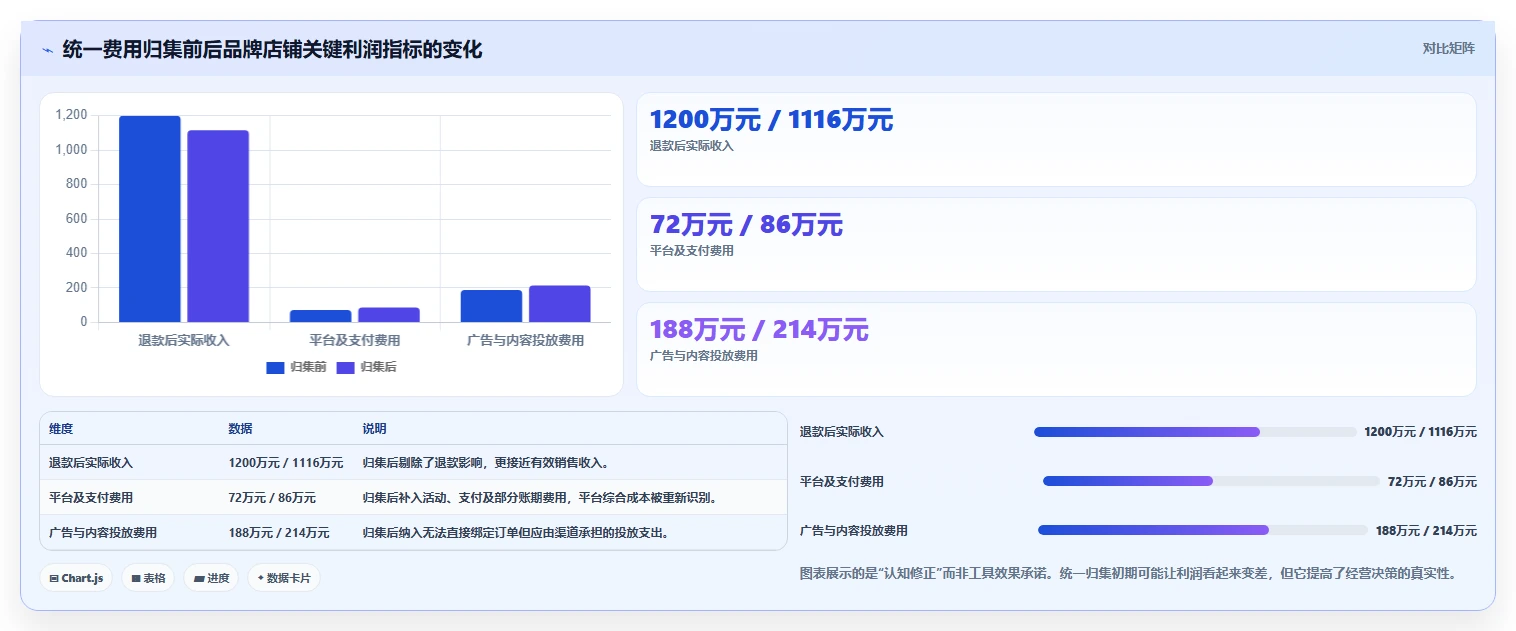Open the 188万元 / 214万元 data card
Viewport: 1516px width, 631px height.
(1056, 349)
